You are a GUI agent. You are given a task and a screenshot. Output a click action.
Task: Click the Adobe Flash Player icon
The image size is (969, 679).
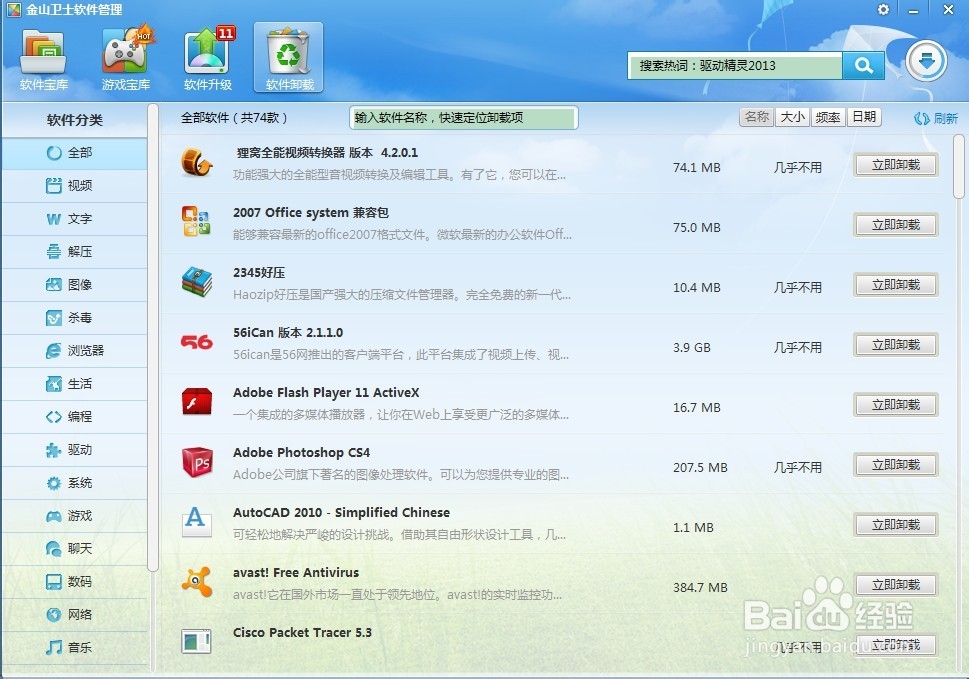pyautogui.click(x=197, y=402)
